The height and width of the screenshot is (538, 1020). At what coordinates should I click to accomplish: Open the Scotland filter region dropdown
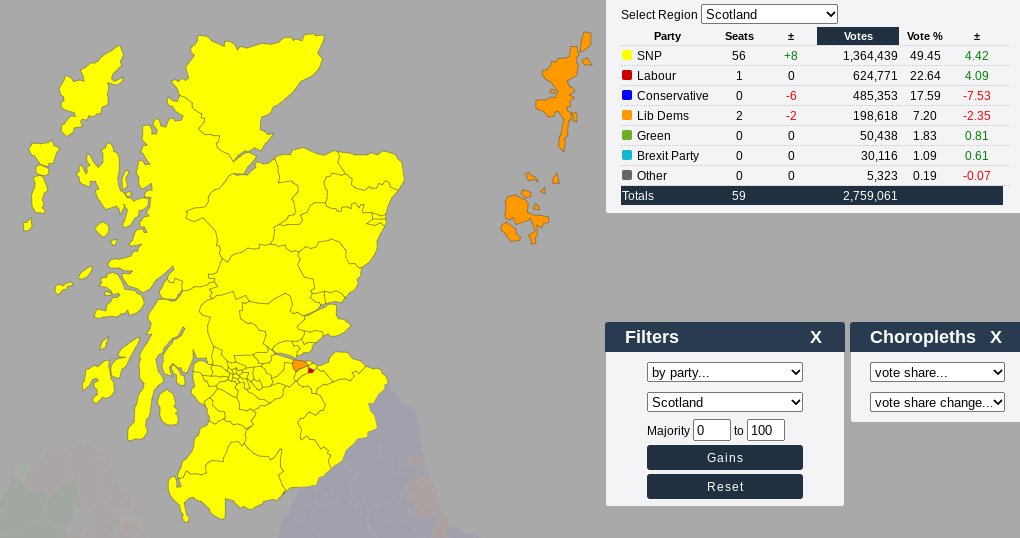tap(725, 402)
